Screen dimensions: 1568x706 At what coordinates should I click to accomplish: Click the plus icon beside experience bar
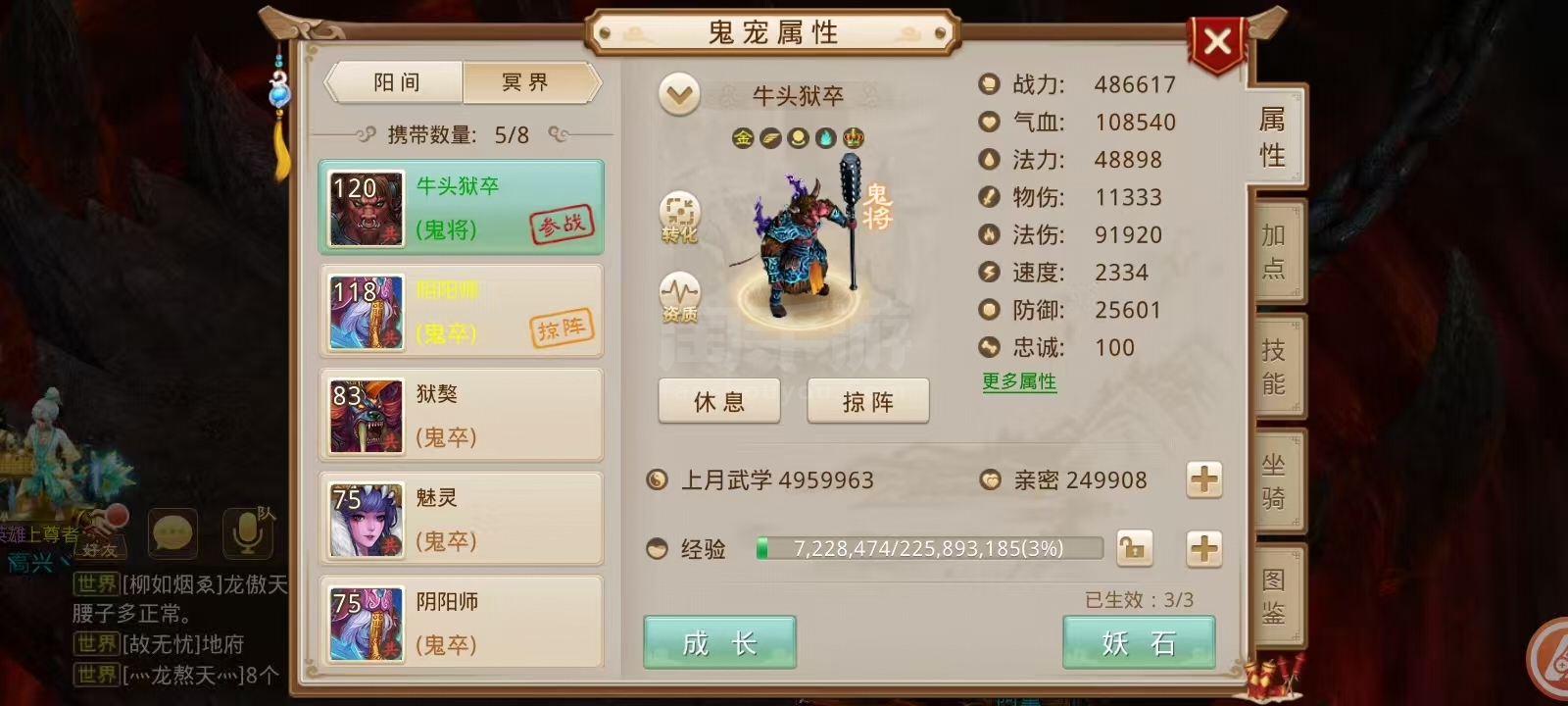[x=1204, y=548]
